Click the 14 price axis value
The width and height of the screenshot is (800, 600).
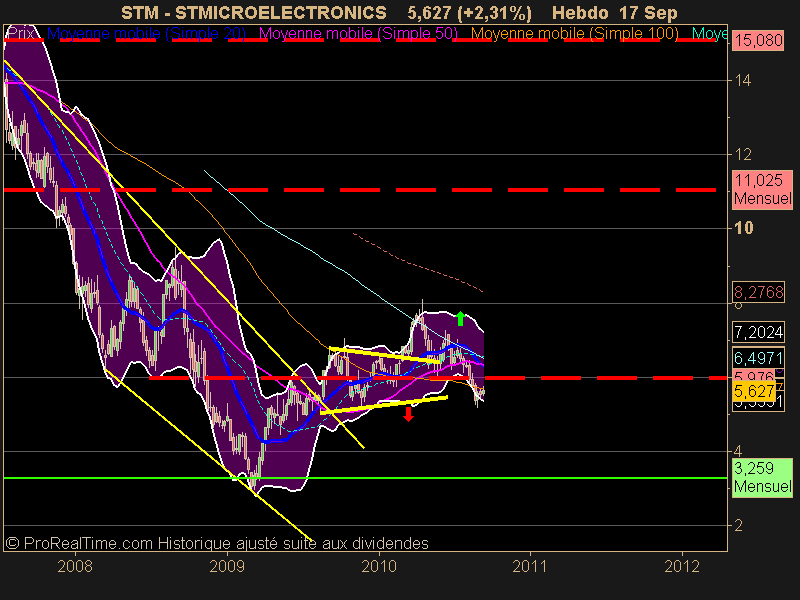pyautogui.click(x=742, y=80)
